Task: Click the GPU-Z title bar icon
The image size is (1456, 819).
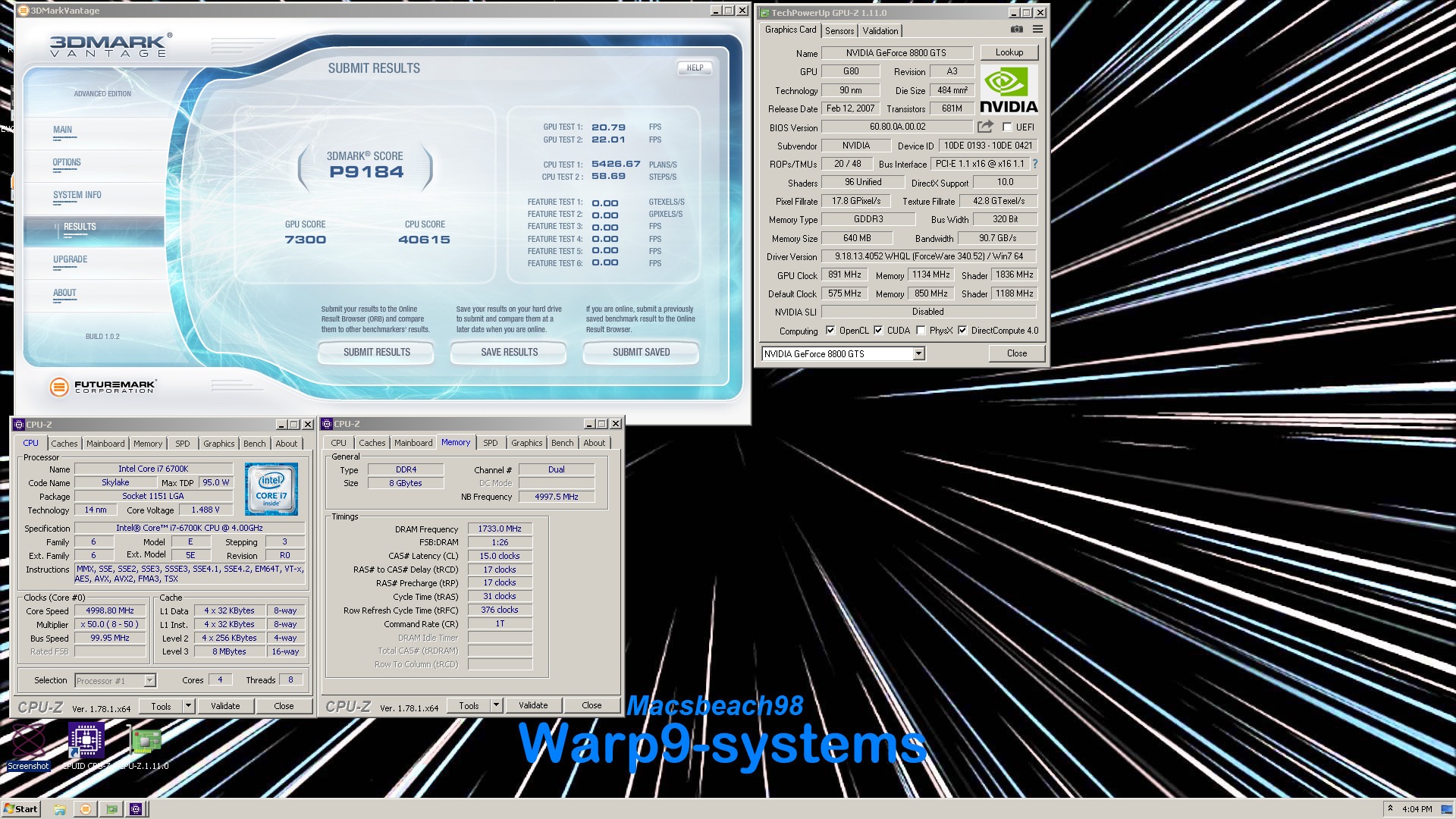Action: click(x=764, y=13)
